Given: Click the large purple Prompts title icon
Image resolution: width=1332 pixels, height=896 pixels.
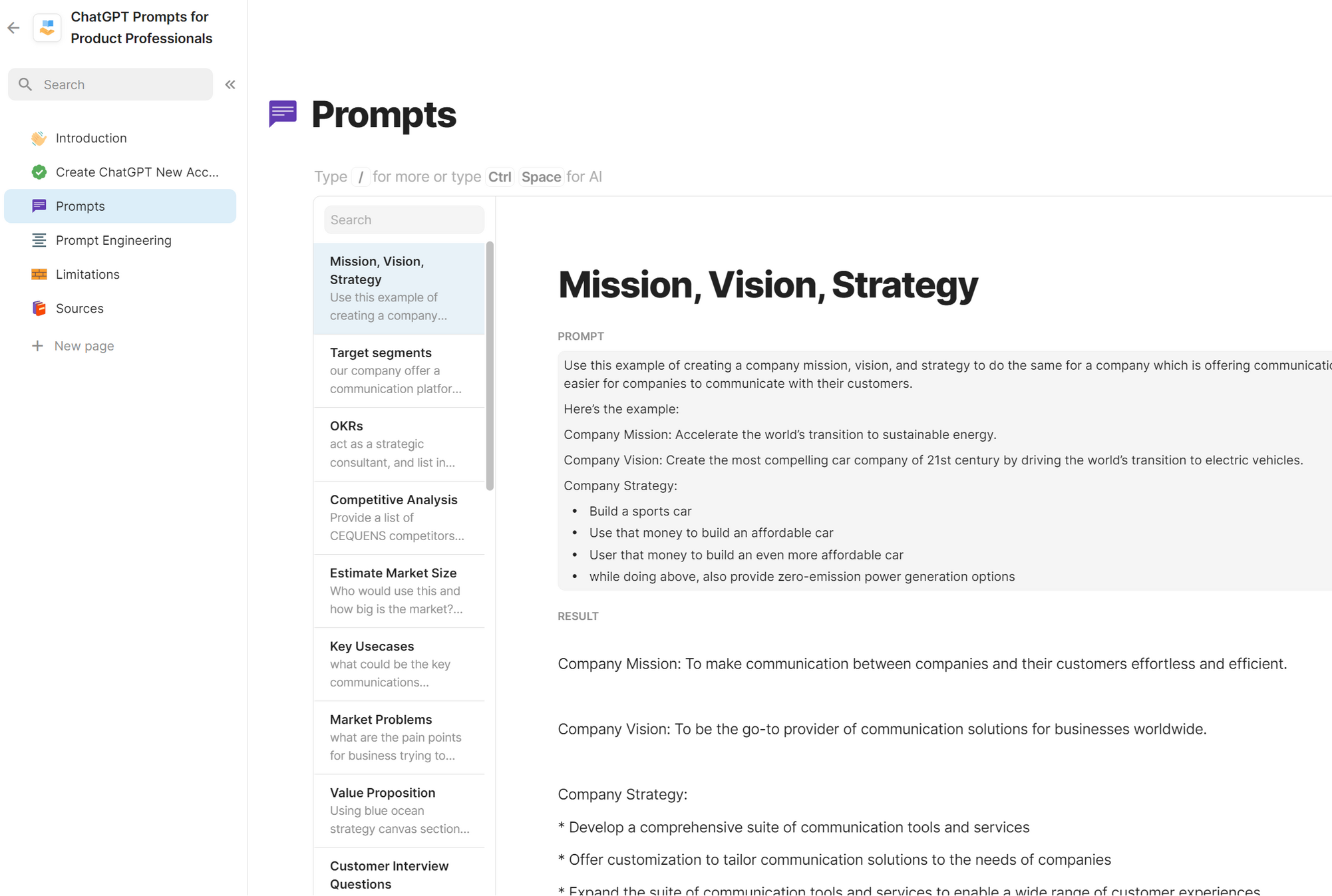Looking at the screenshot, I should pyautogui.click(x=283, y=114).
